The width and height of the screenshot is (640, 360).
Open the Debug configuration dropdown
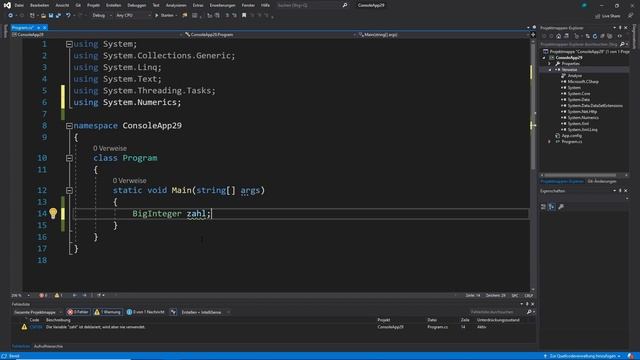[x=102, y=16]
